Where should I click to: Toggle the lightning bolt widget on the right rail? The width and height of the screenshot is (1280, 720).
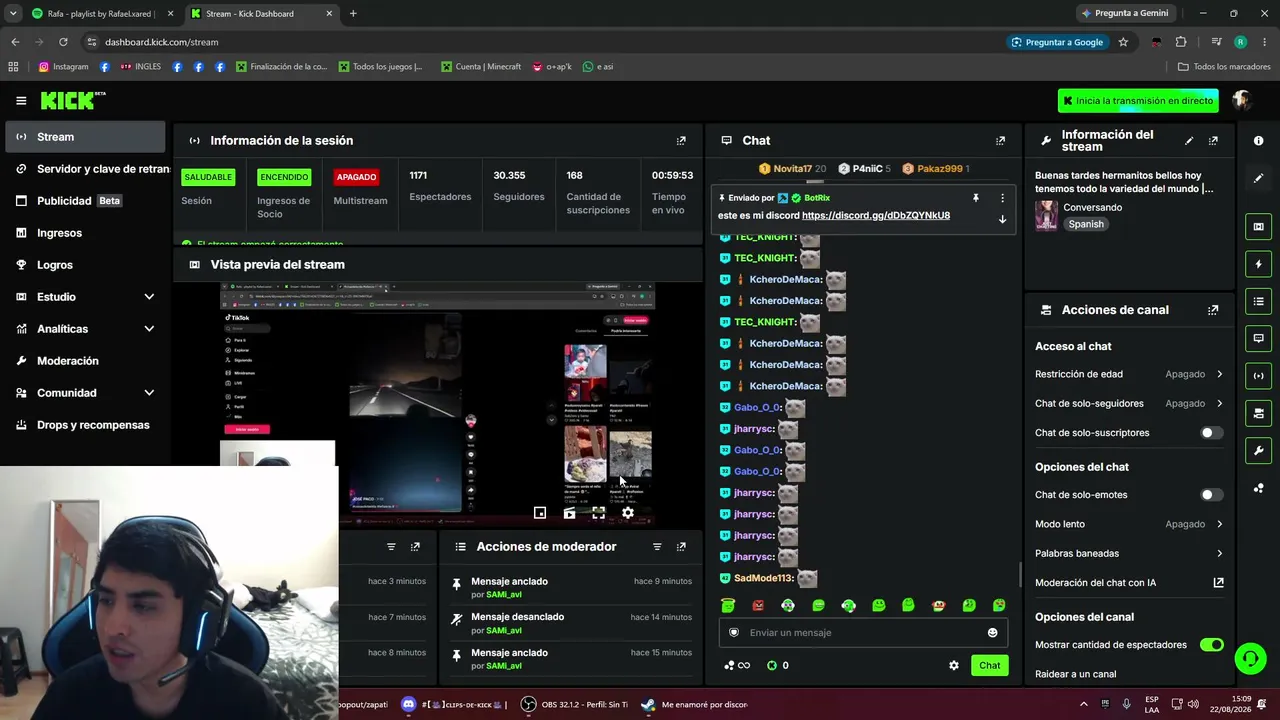1258,264
